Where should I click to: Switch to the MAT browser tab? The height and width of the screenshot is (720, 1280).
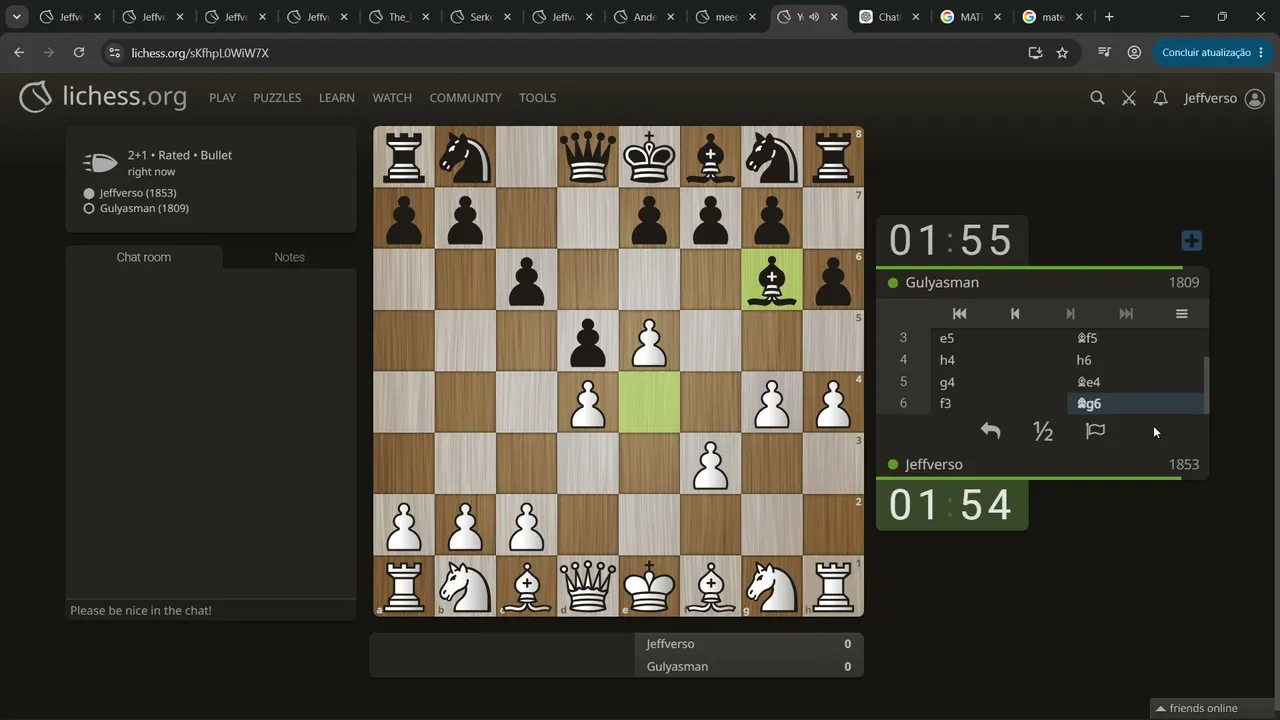pyautogui.click(x=971, y=17)
